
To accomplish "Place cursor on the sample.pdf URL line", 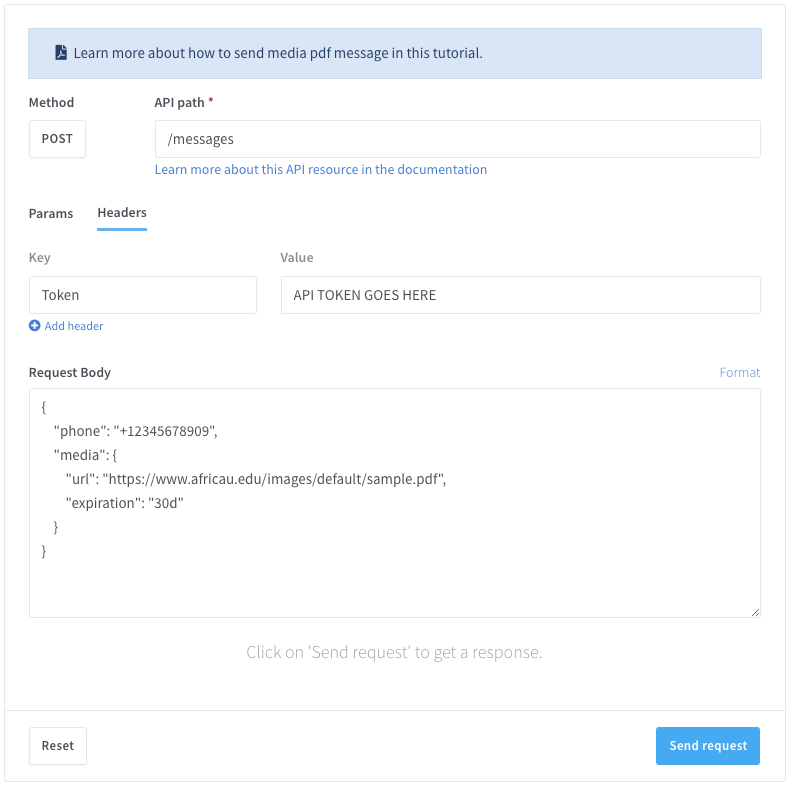I will coord(255,479).
